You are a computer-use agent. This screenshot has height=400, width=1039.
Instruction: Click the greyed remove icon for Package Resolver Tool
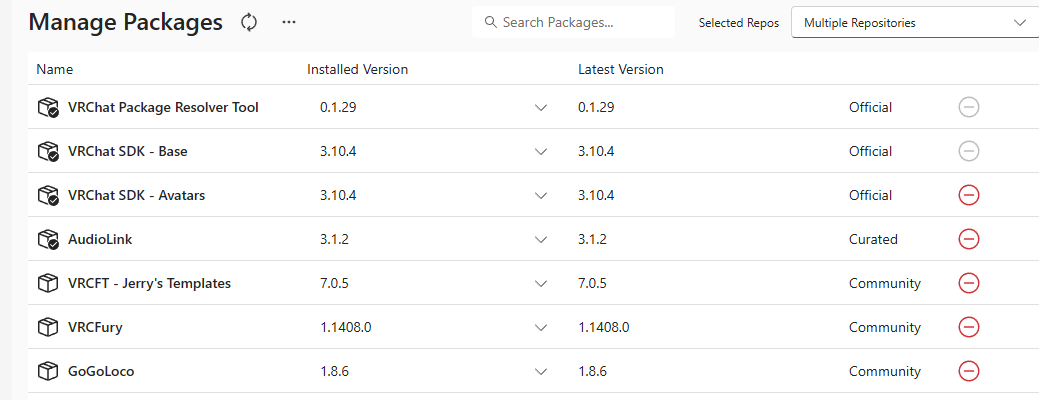pos(969,107)
